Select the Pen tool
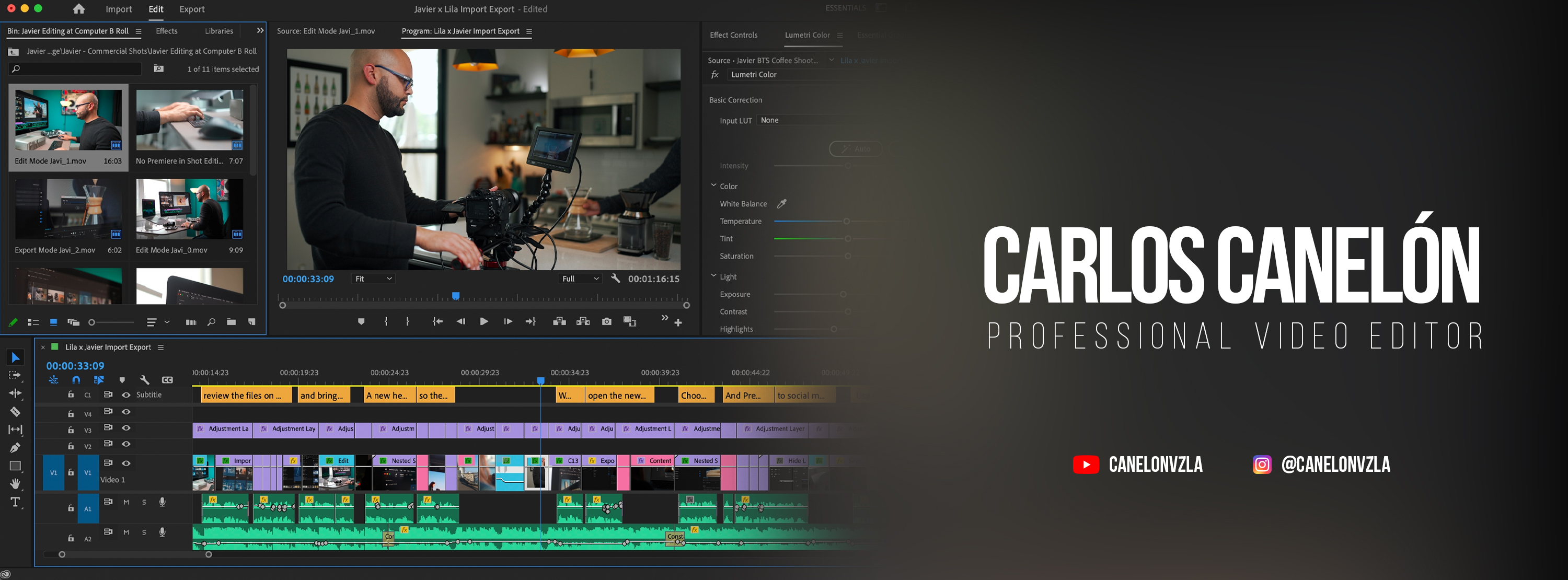 pos(15,448)
